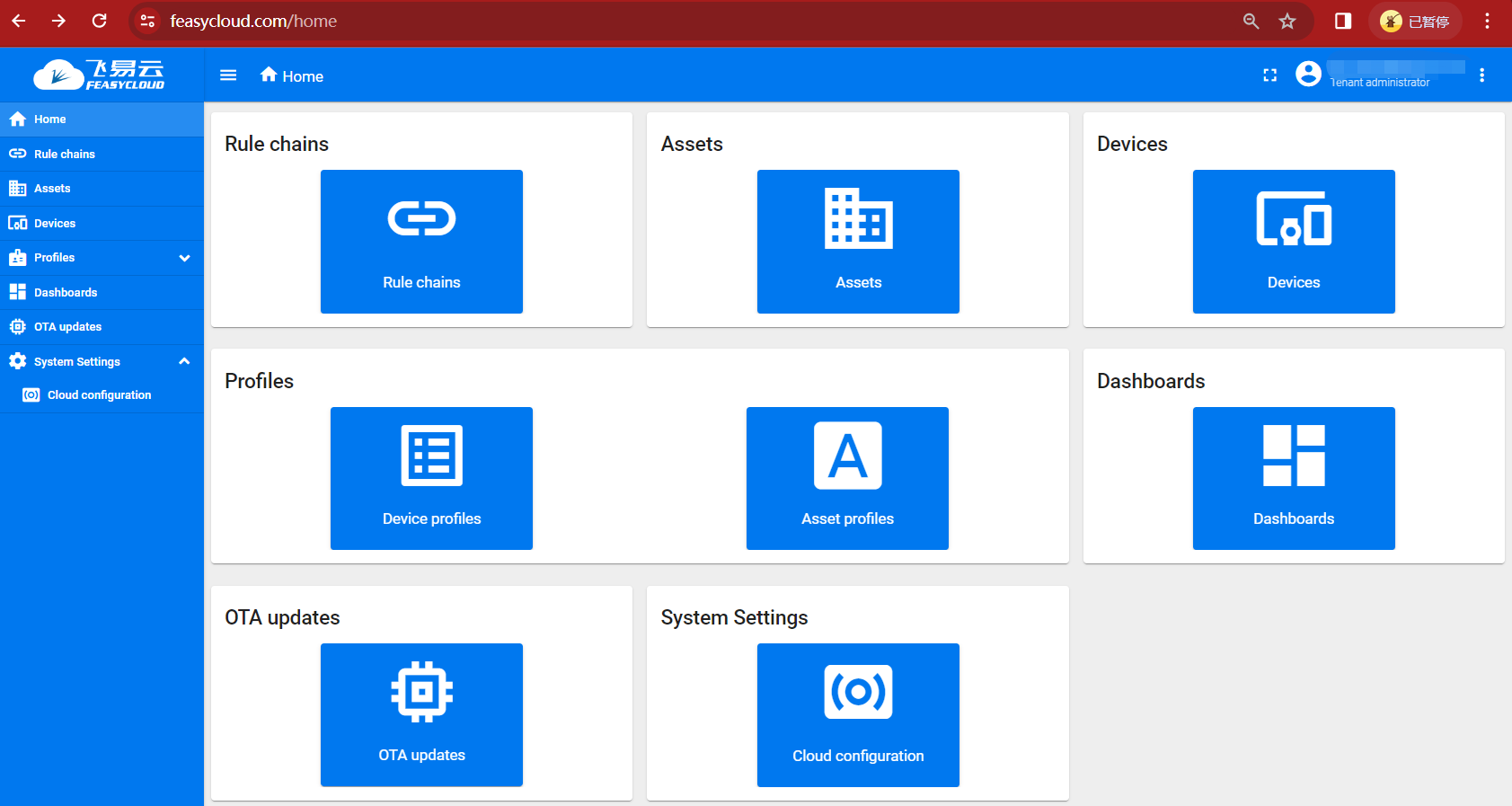Click the fullscreen toggle icon
Image resolution: width=1512 pixels, height=806 pixels.
1269,75
